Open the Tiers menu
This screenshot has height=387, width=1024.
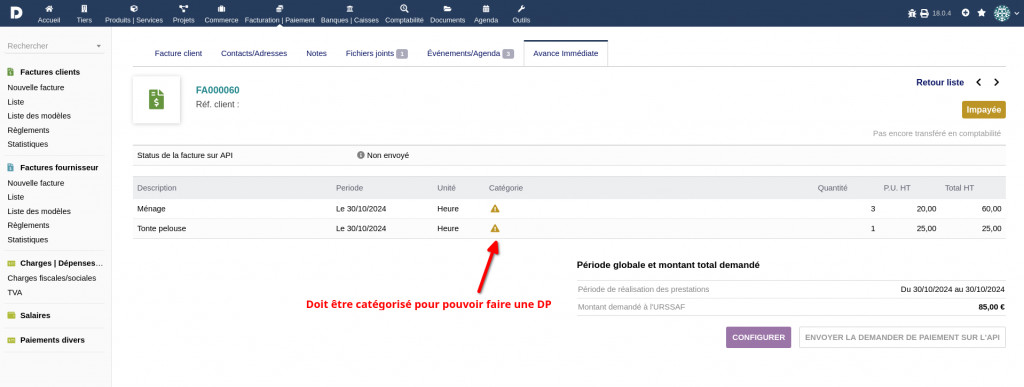[84, 14]
